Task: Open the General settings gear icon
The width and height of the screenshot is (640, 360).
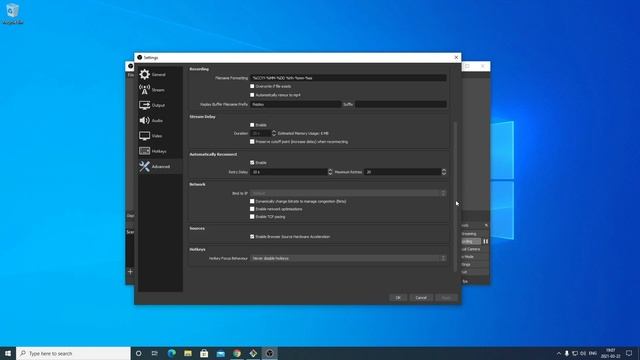Action: click(144, 74)
